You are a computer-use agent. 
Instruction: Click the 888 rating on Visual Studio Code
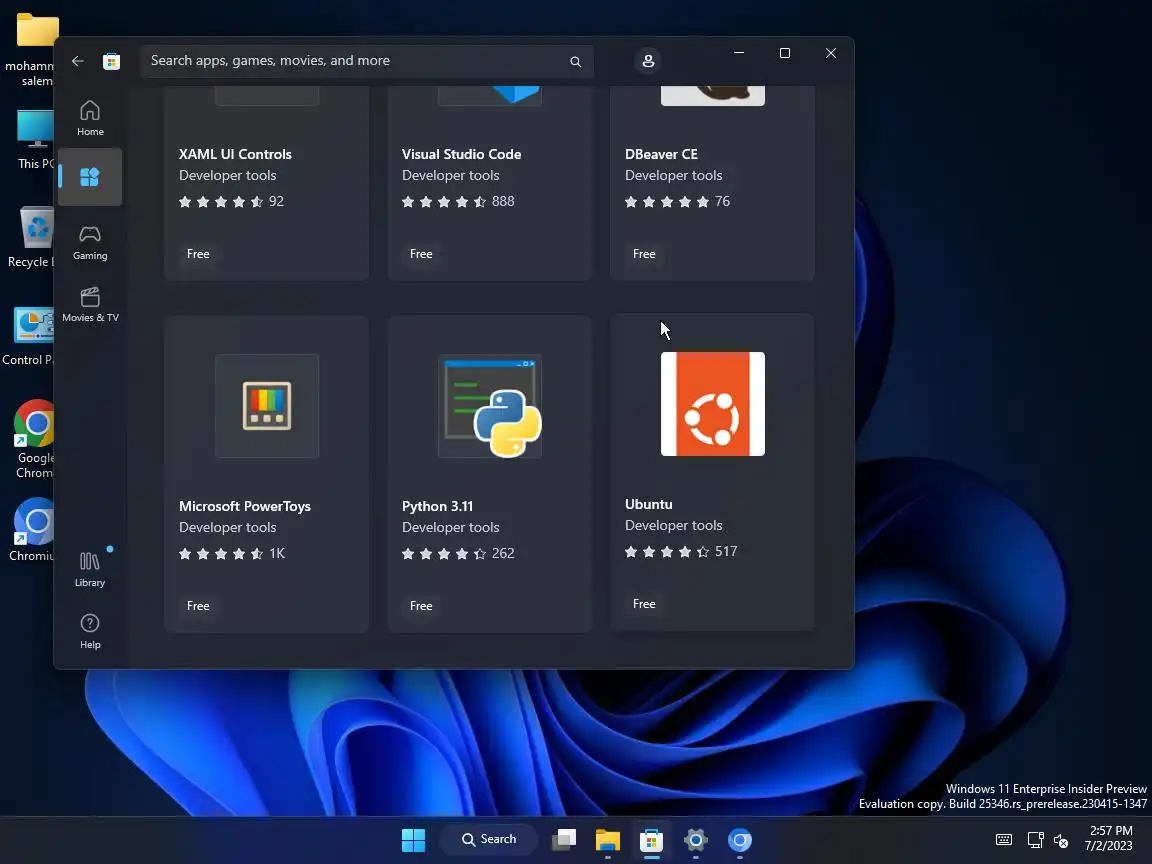point(503,201)
